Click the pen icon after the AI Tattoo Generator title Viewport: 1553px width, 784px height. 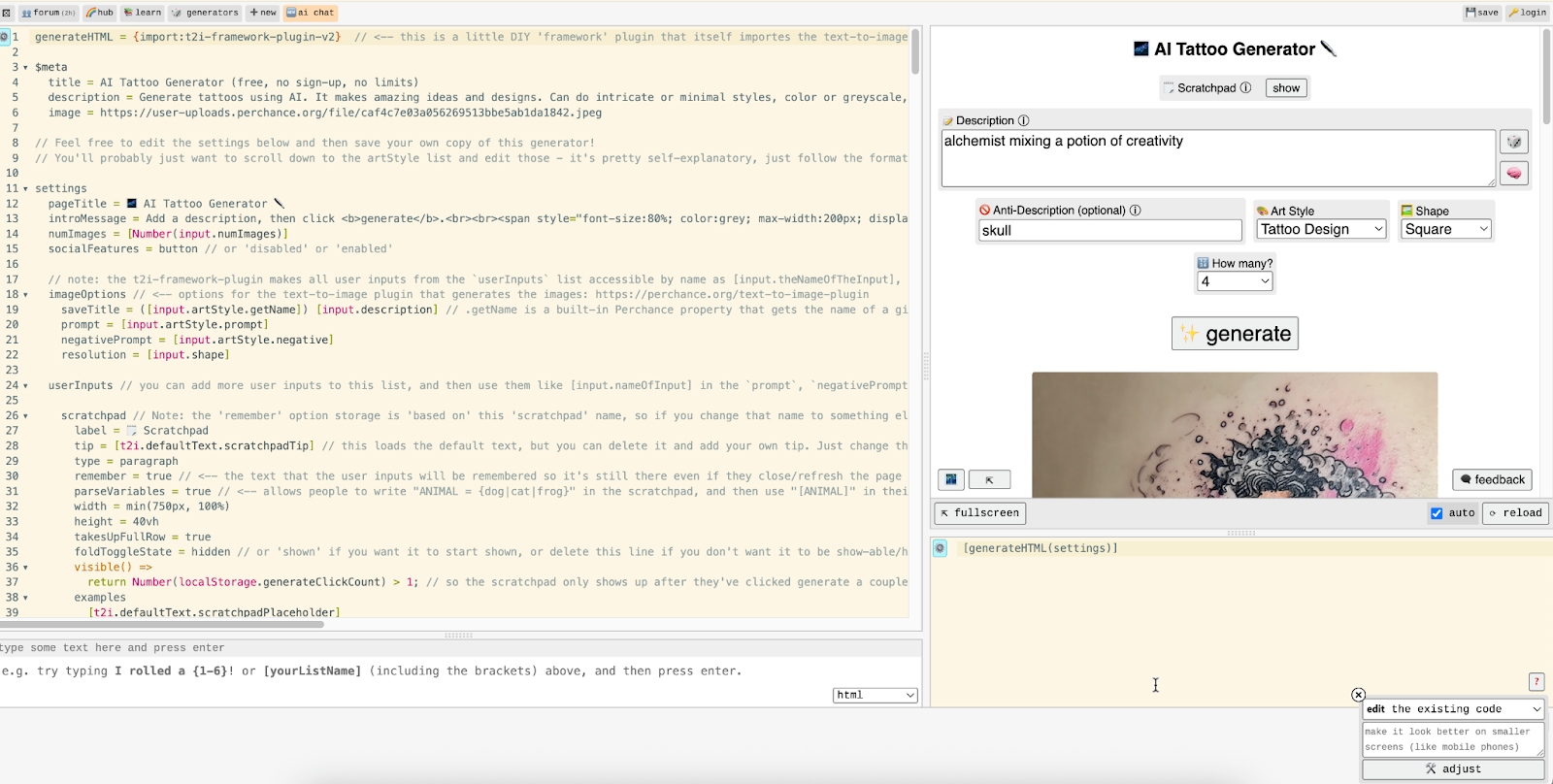(1329, 49)
